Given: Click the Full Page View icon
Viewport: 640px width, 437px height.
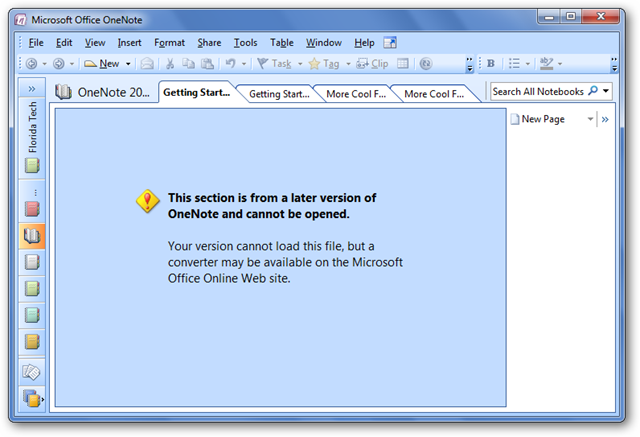Looking at the screenshot, I should [390, 43].
